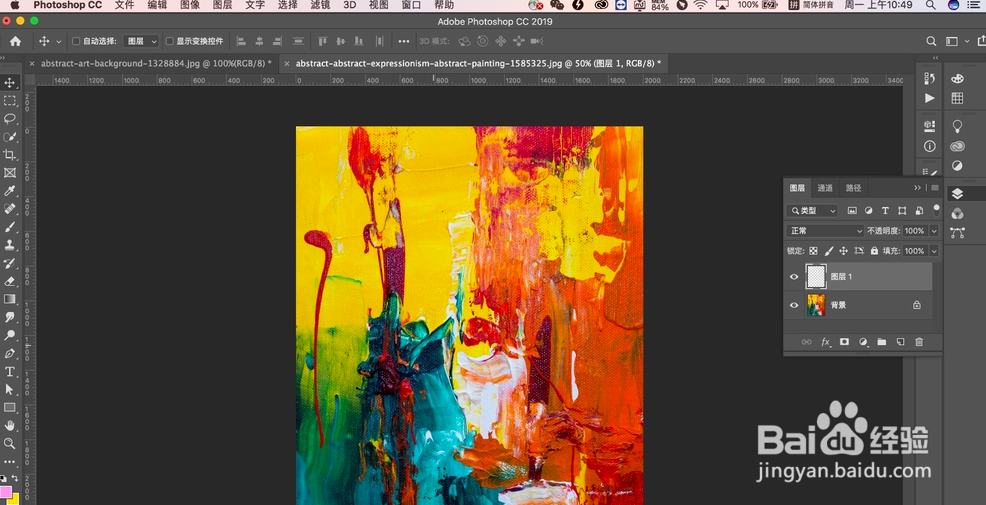Image resolution: width=986 pixels, height=505 pixels.
Task: Select the Hand tool
Action: pos(9,426)
